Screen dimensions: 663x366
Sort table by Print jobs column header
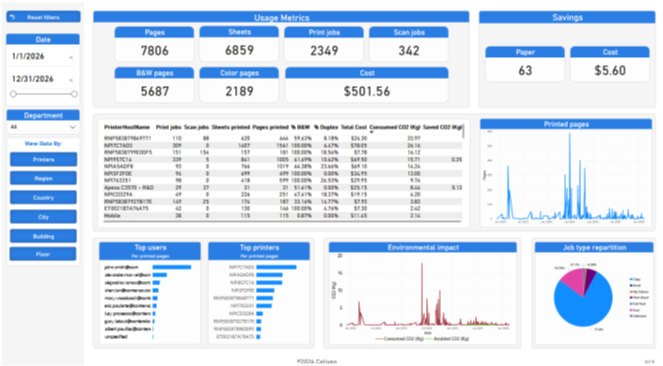(169, 127)
